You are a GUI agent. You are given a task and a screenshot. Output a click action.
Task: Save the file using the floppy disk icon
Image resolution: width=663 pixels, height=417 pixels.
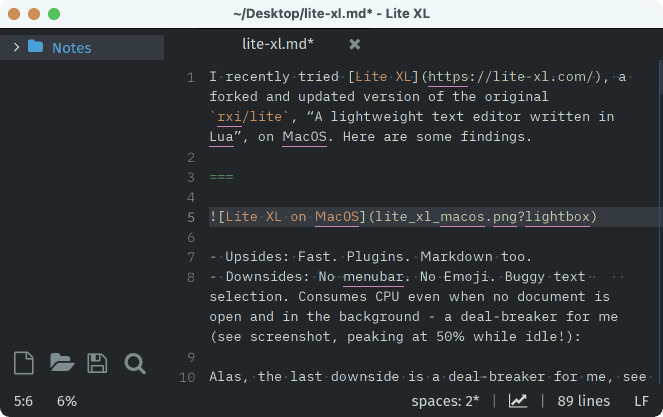(97, 363)
